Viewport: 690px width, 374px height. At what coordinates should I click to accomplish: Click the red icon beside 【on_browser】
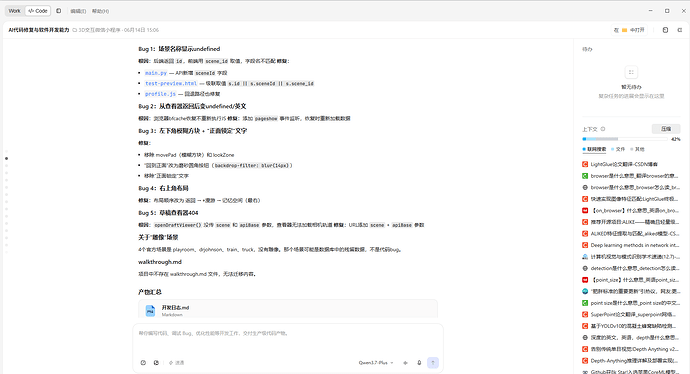pyautogui.click(x=585, y=210)
